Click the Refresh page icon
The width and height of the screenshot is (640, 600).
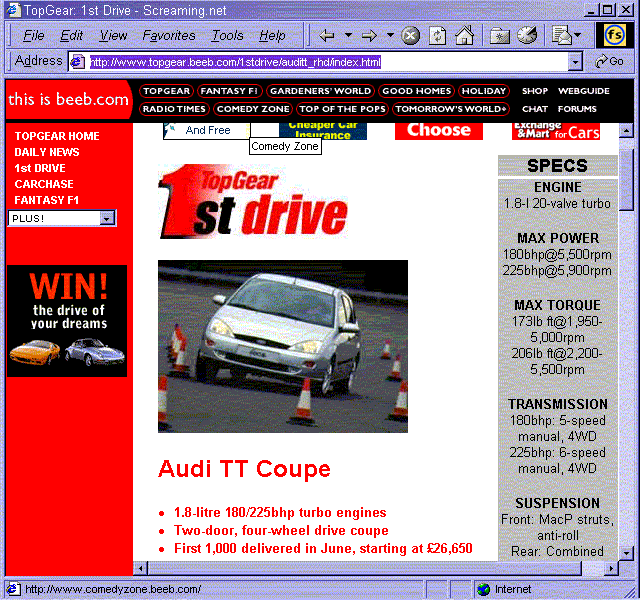pos(437,36)
